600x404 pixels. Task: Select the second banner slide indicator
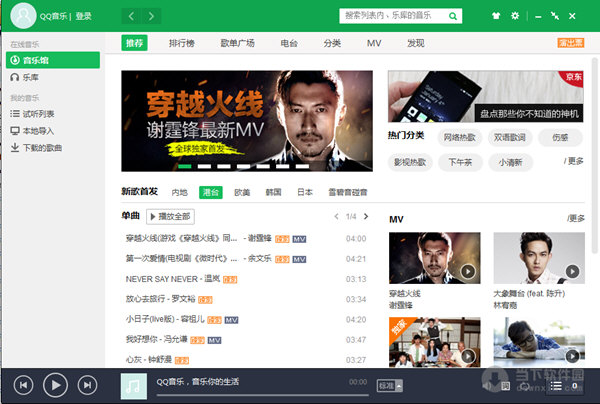pyautogui.click(x=204, y=166)
